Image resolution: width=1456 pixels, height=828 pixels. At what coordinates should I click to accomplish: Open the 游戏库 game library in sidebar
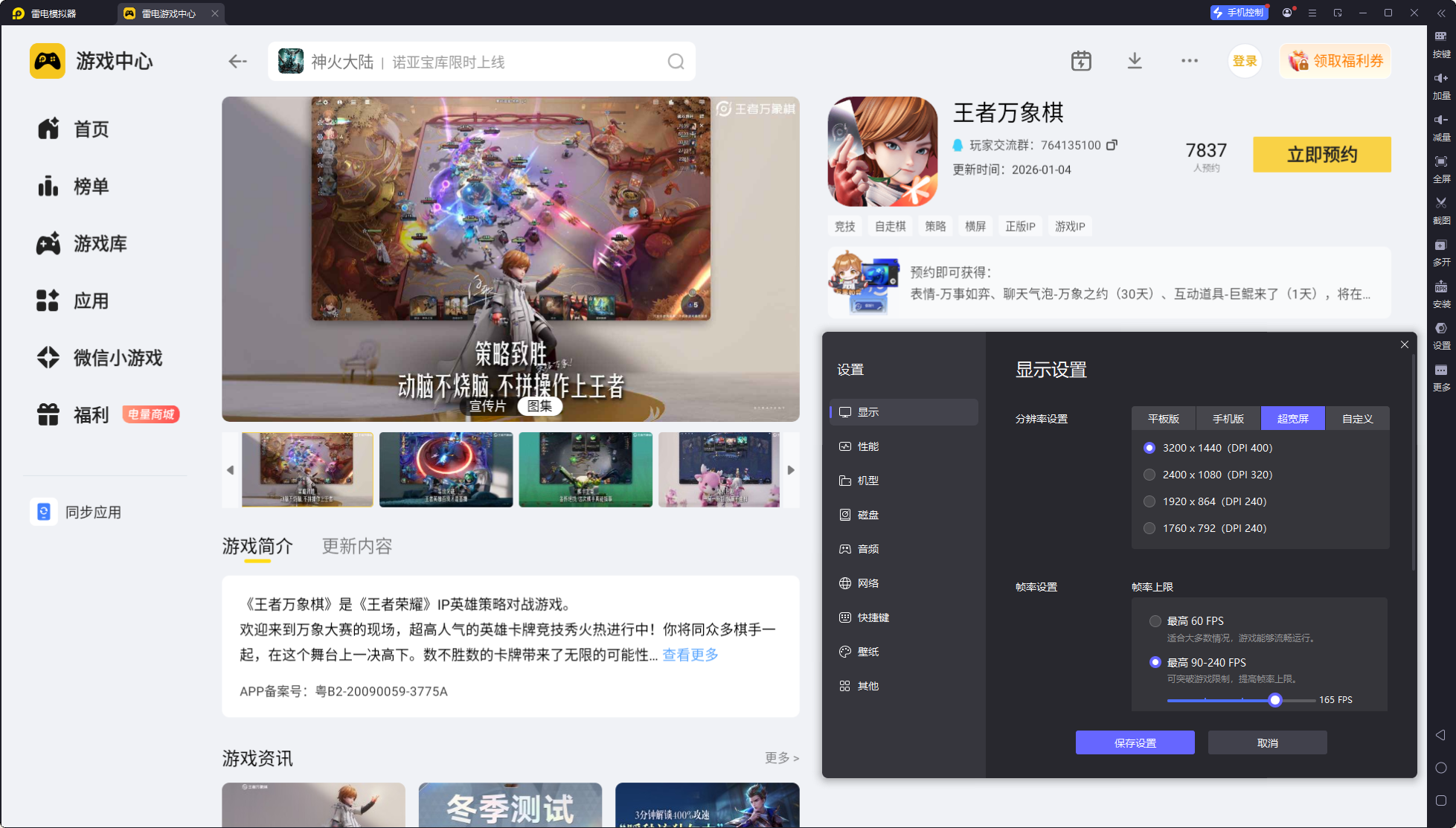point(100,243)
